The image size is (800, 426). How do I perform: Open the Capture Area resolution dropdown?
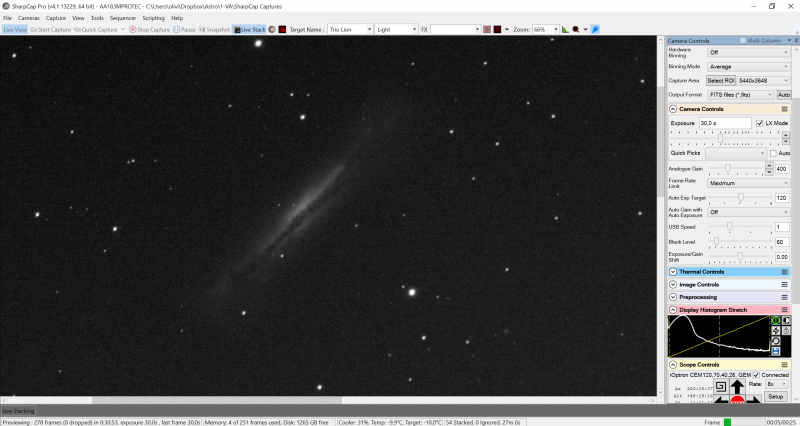[763, 81]
